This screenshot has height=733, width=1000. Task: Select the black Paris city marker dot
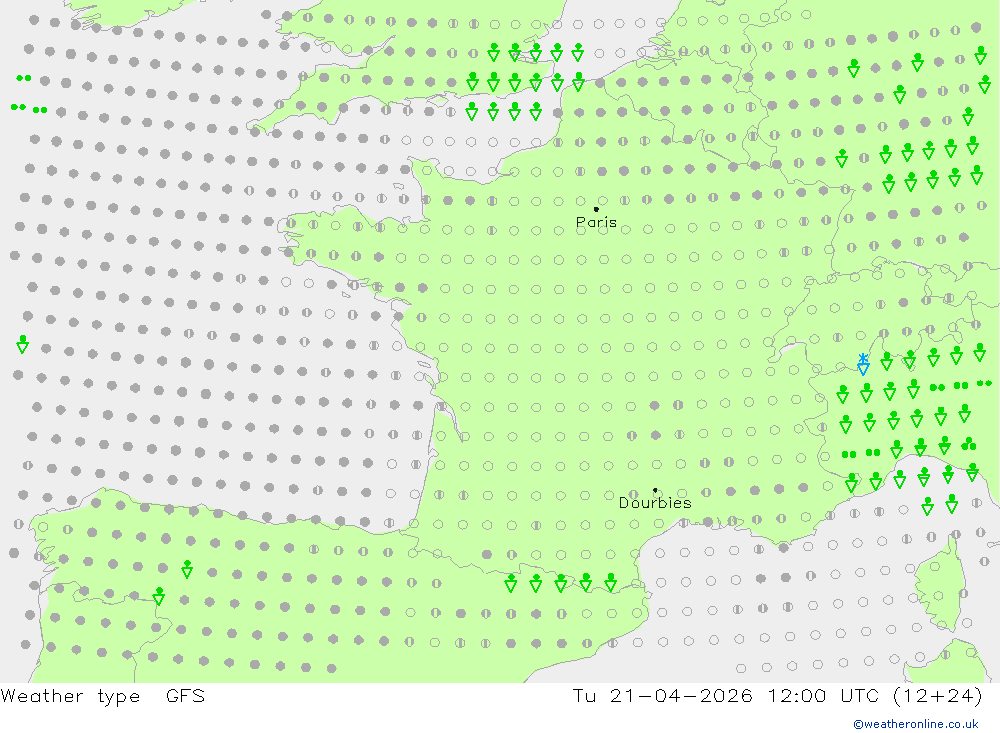tap(596, 209)
